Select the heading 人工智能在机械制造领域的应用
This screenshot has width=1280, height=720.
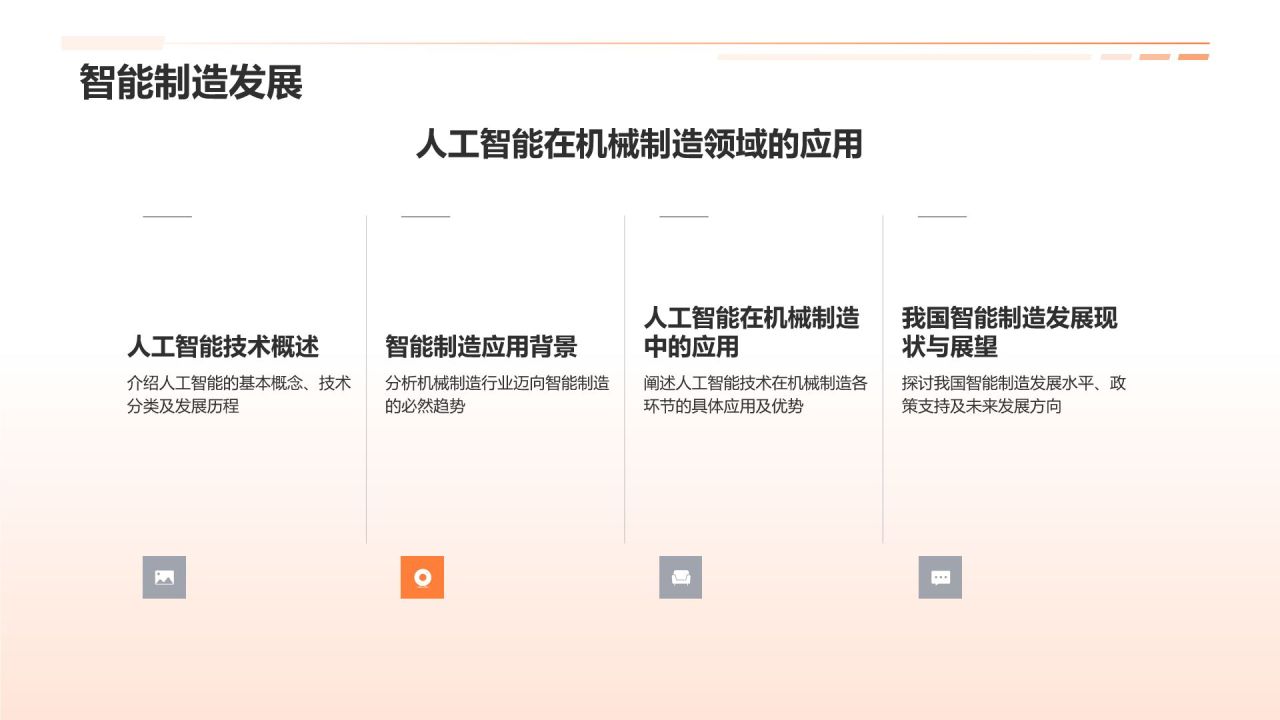tap(639, 144)
